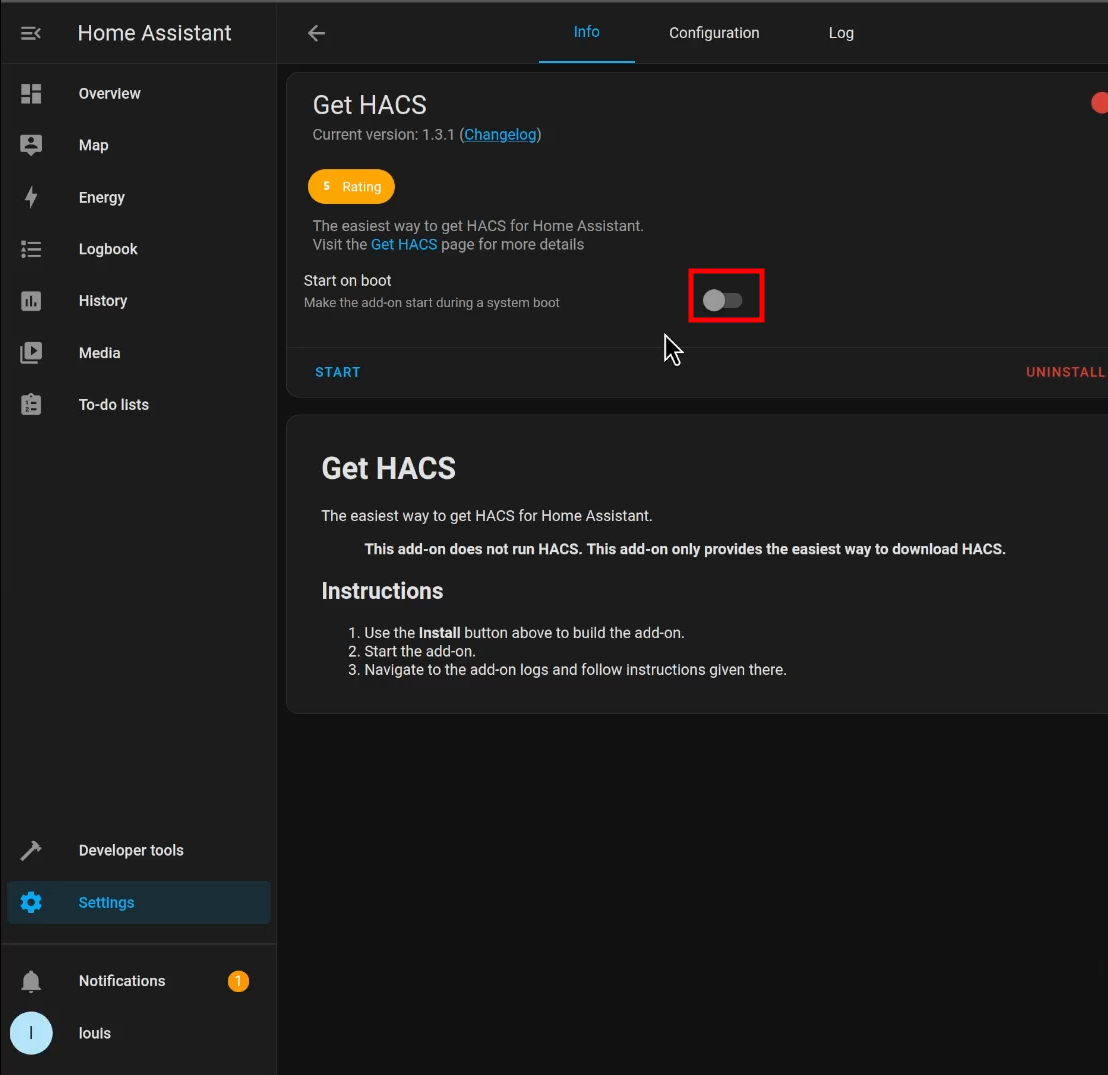The width and height of the screenshot is (1108, 1075).
Task: Click the 'Navigate to the add-on logs' step
Action: point(575,669)
